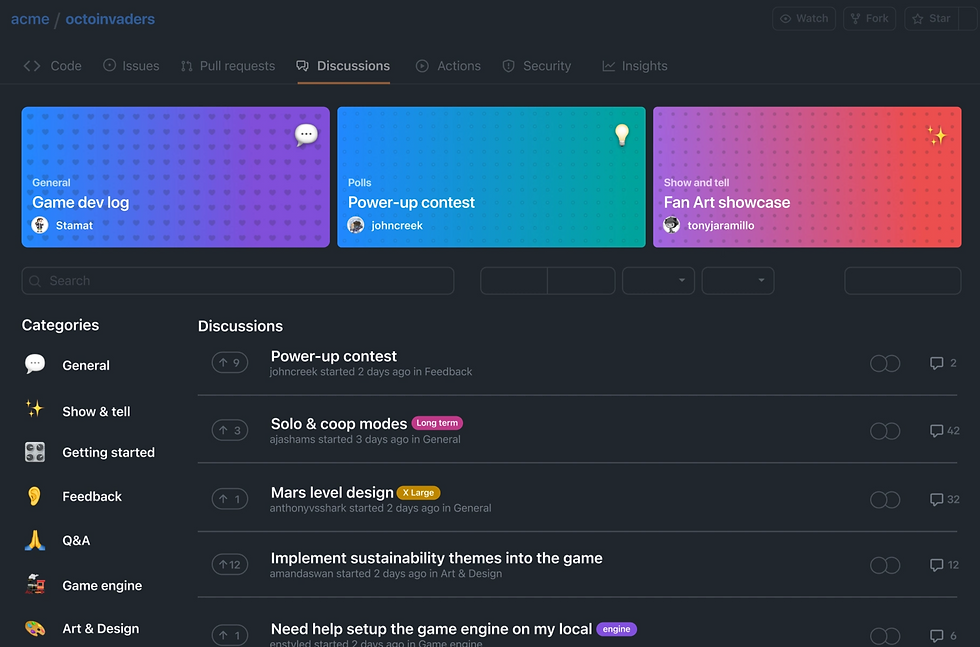
Task: Open comments icon for Power-up contest
Action: [x=936, y=363]
